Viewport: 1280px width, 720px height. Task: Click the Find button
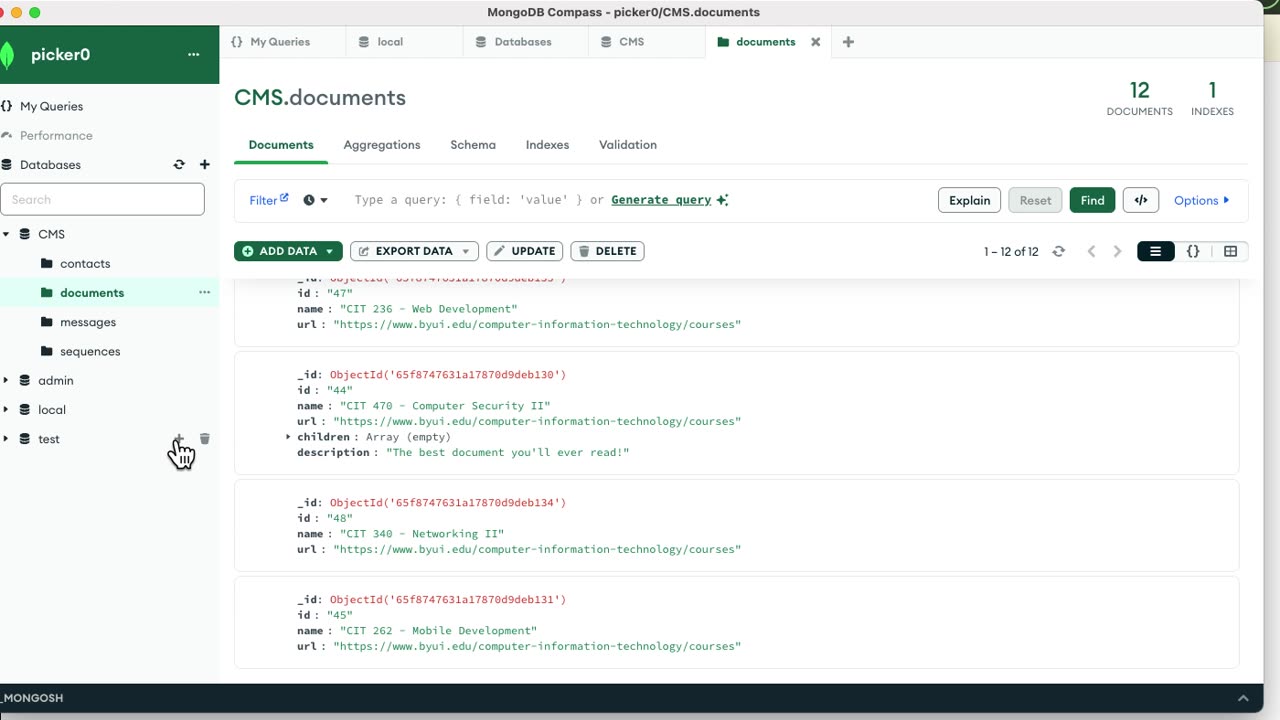tap(1092, 200)
